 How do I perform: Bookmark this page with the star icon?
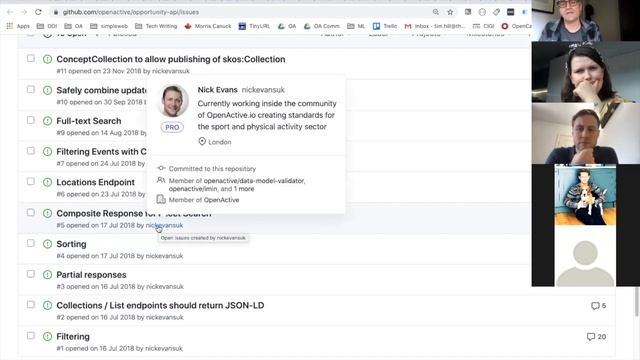pos(450,12)
